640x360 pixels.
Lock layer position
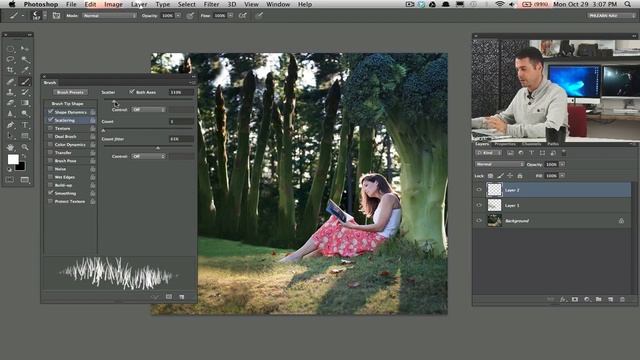tap(510, 176)
